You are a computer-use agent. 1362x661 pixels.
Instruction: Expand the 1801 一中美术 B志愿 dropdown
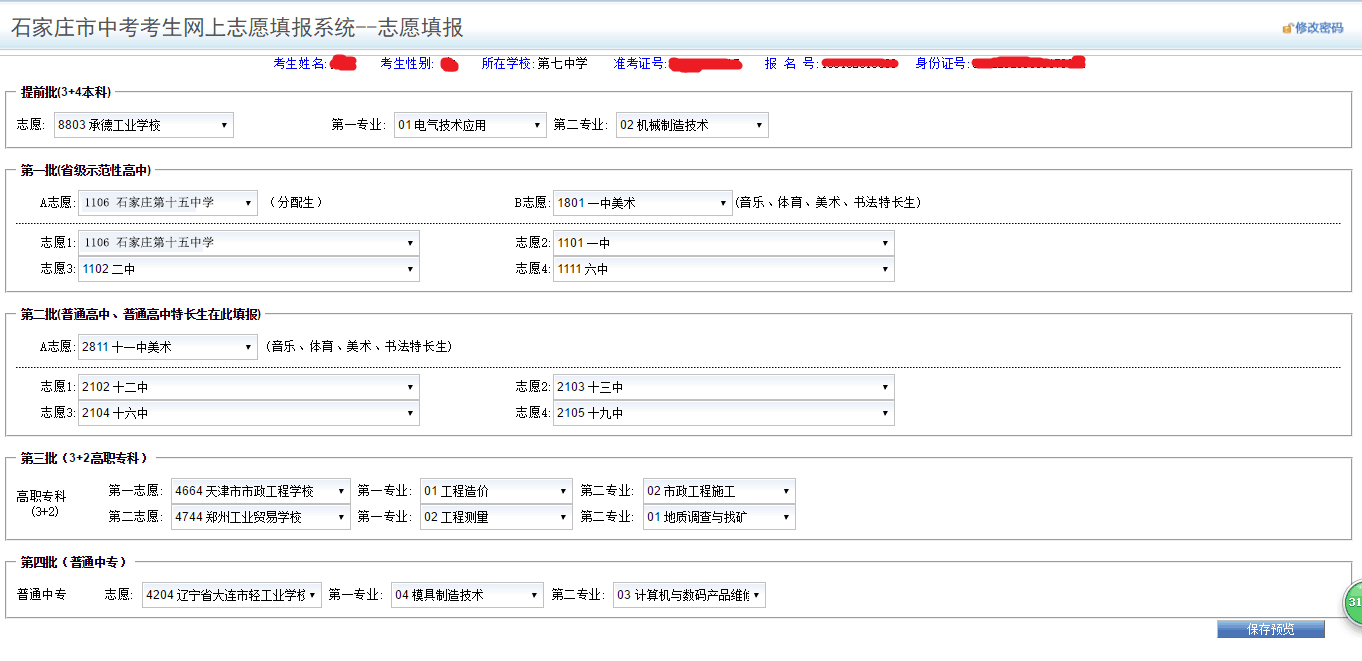(643, 203)
